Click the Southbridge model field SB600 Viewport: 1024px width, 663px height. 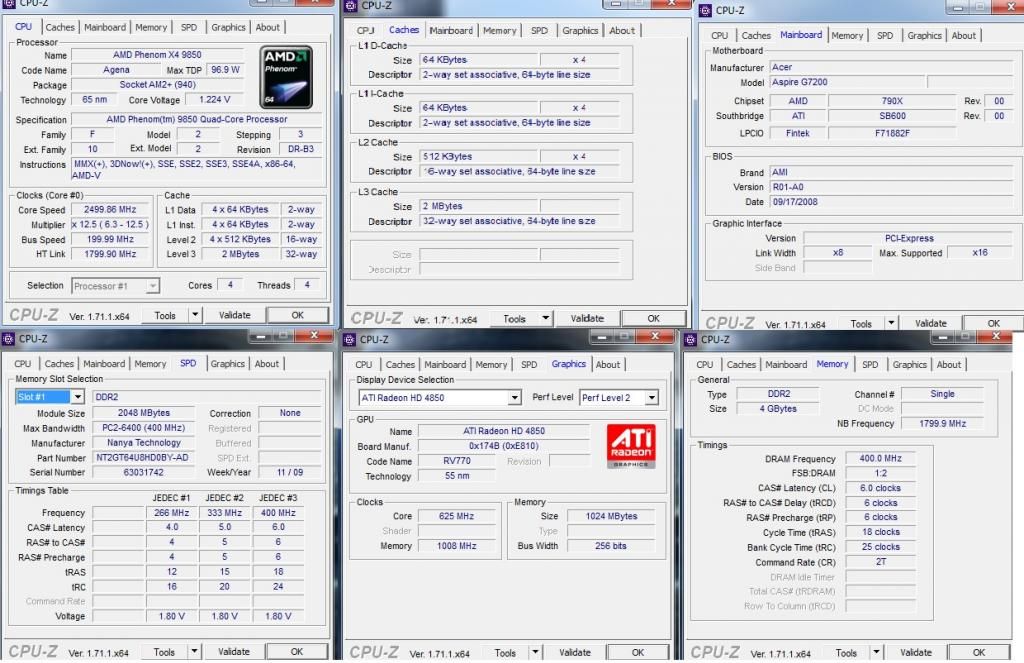[892, 116]
